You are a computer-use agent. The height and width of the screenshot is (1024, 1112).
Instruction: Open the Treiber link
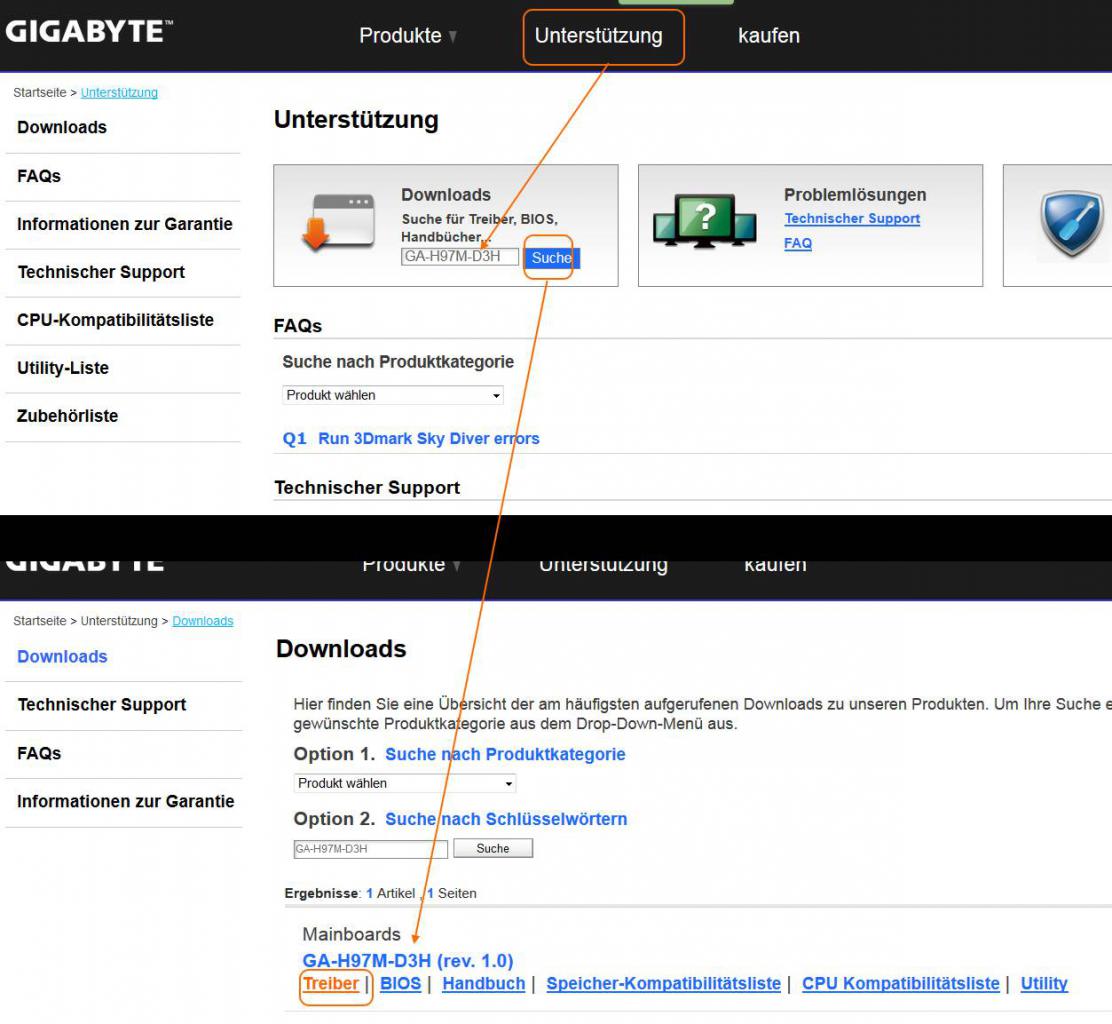(330, 984)
